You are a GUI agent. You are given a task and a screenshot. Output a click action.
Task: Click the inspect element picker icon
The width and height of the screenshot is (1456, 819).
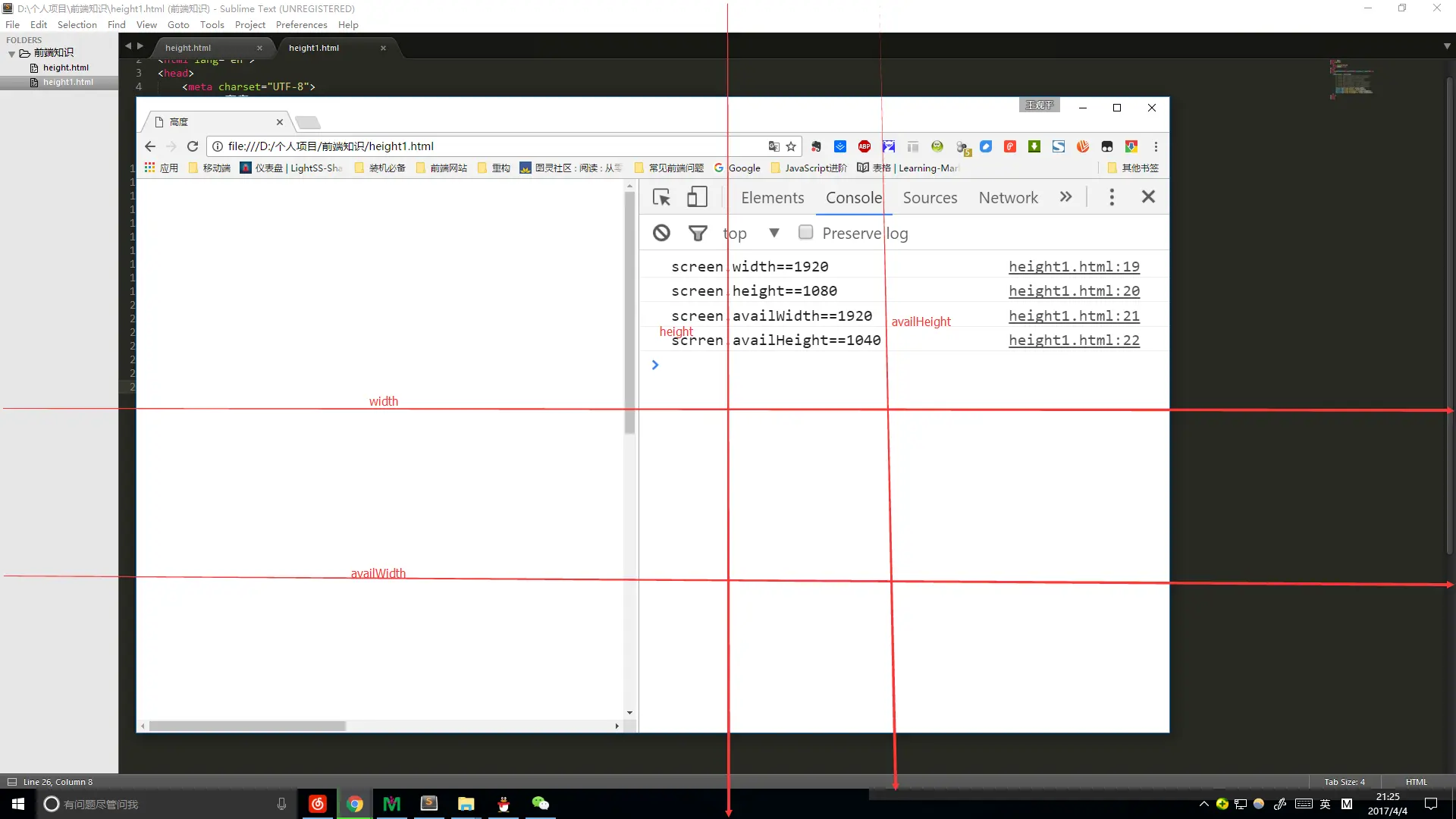click(x=661, y=197)
